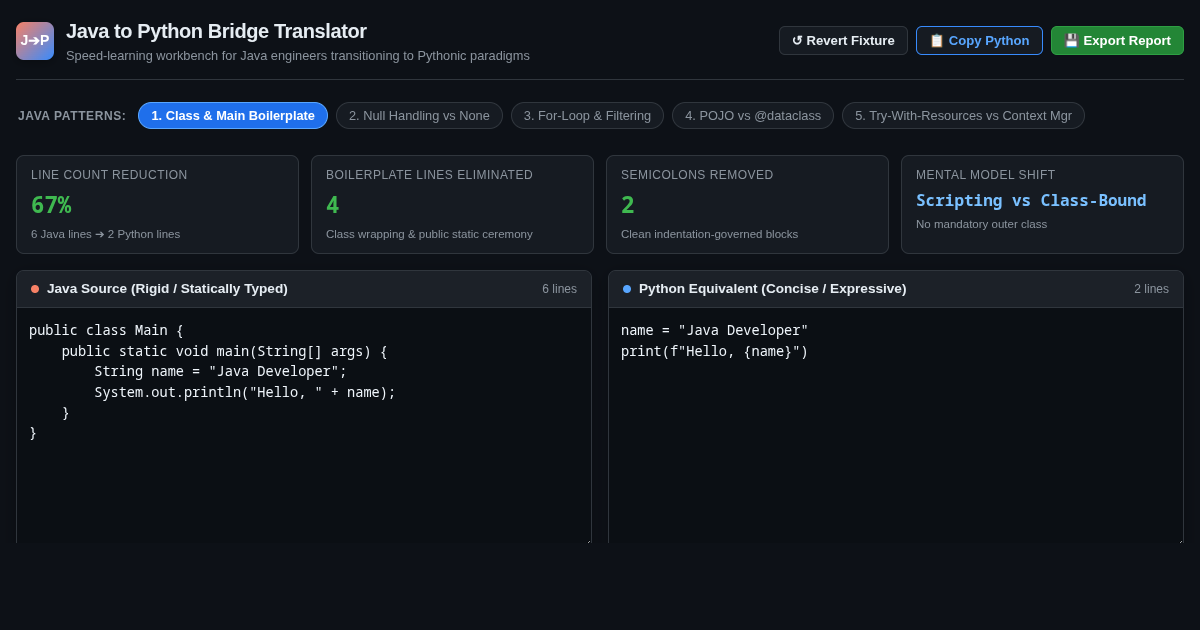1200x630 pixels.
Task: Click the subtitle about Pythonic paradigms
Action: pyautogui.click(x=298, y=56)
